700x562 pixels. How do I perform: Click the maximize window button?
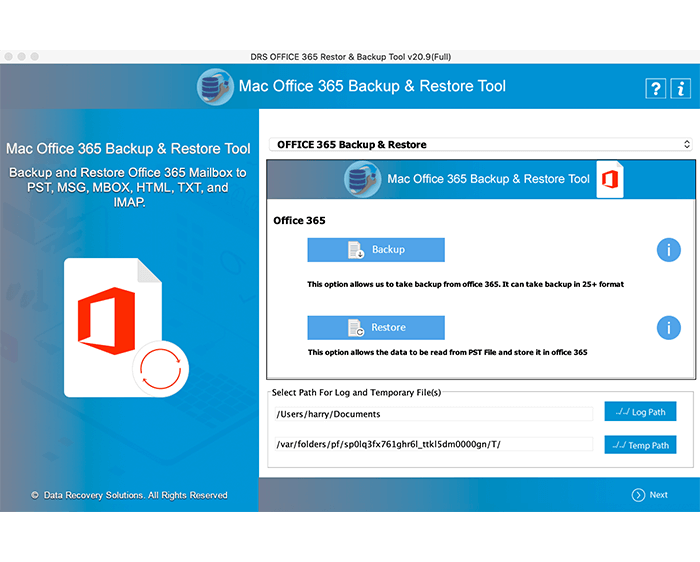(35, 56)
